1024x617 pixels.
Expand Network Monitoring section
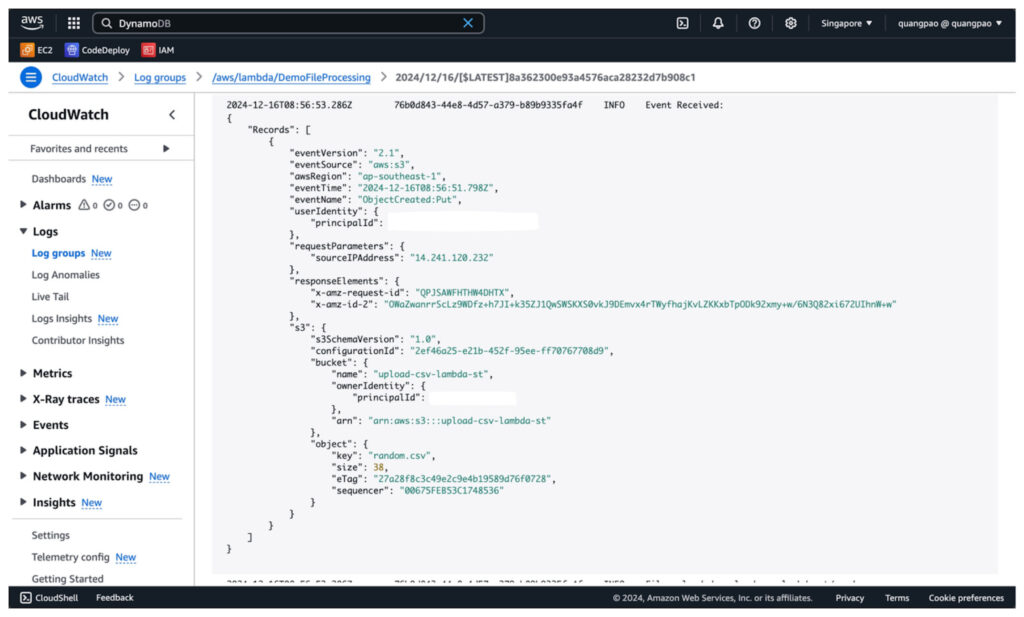24,475
